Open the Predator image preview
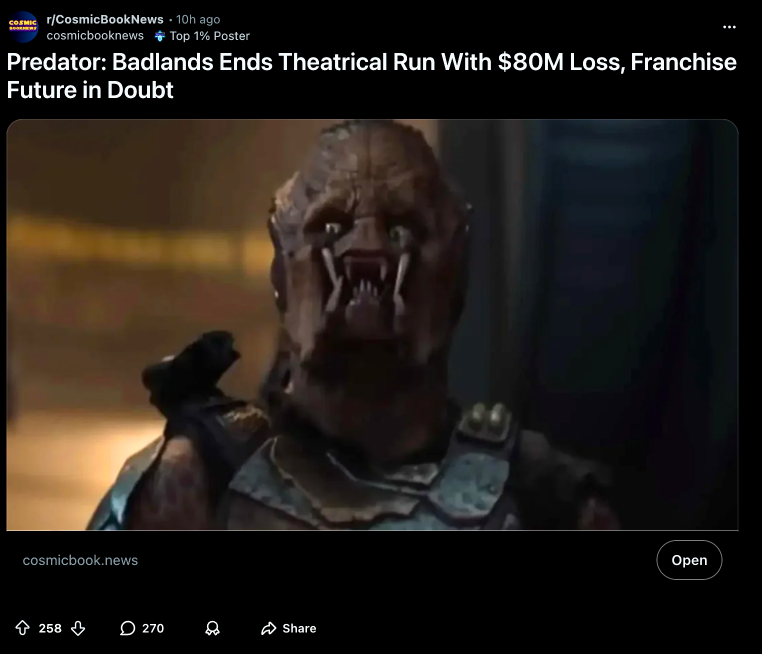 [x=372, y=325]
